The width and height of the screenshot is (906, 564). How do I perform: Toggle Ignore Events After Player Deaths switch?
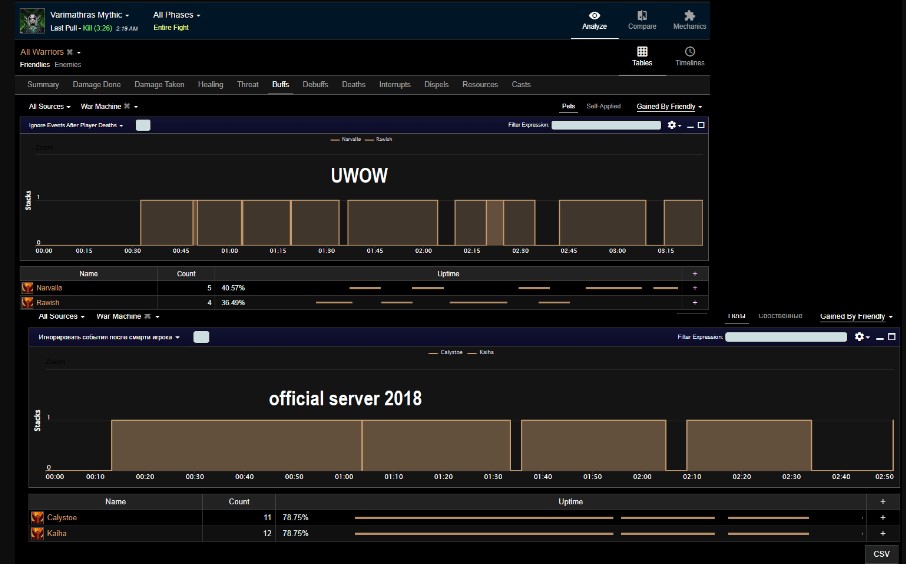coord(143,125)
